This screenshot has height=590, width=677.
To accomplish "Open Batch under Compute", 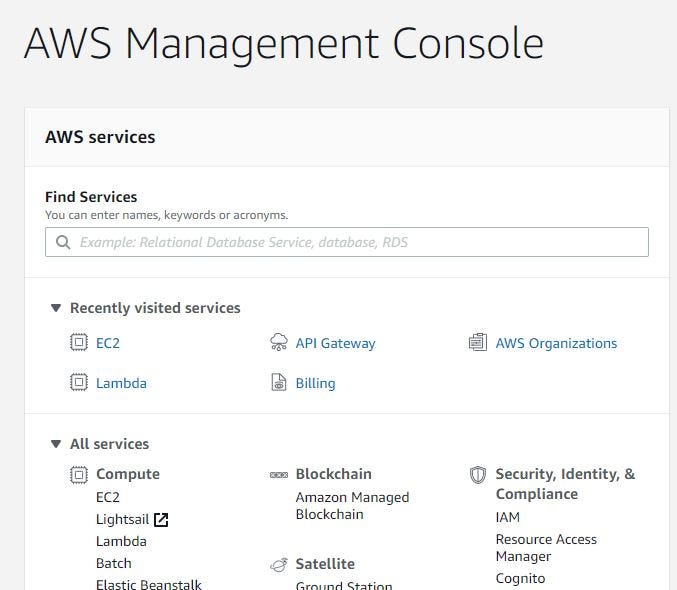I will (114, 563).
